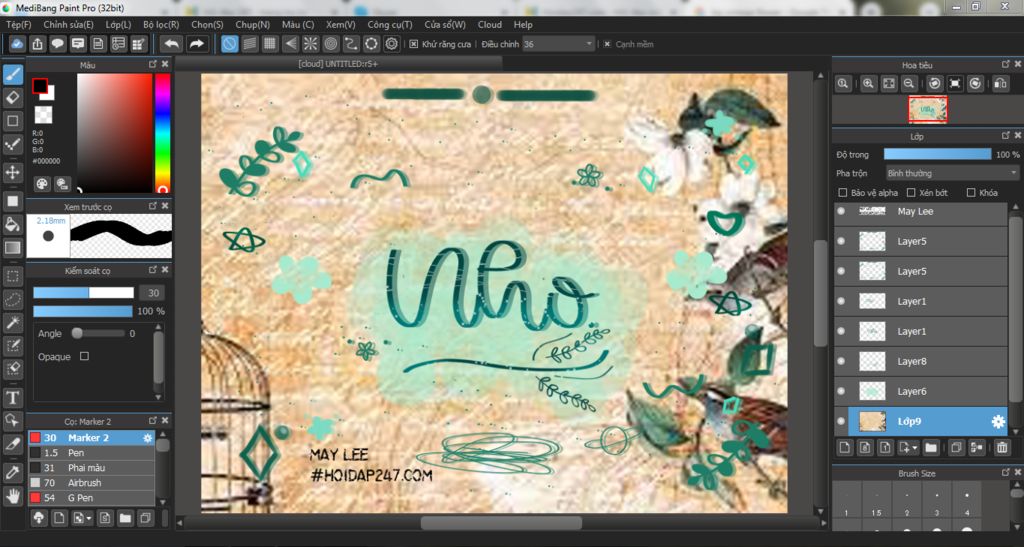Select the Layer8 layer row
The image size is (1024, 547).
[x=921, y=361]
